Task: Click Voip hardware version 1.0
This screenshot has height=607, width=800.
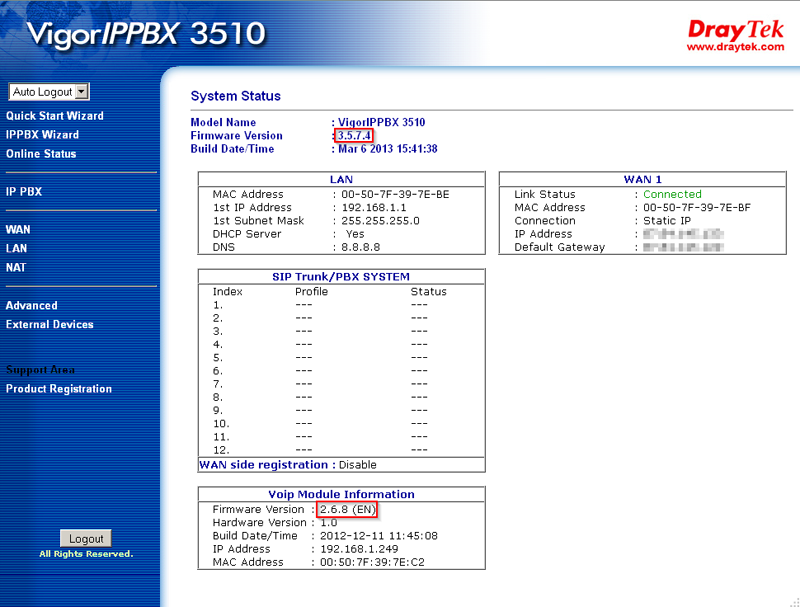Action: [329, 523]
